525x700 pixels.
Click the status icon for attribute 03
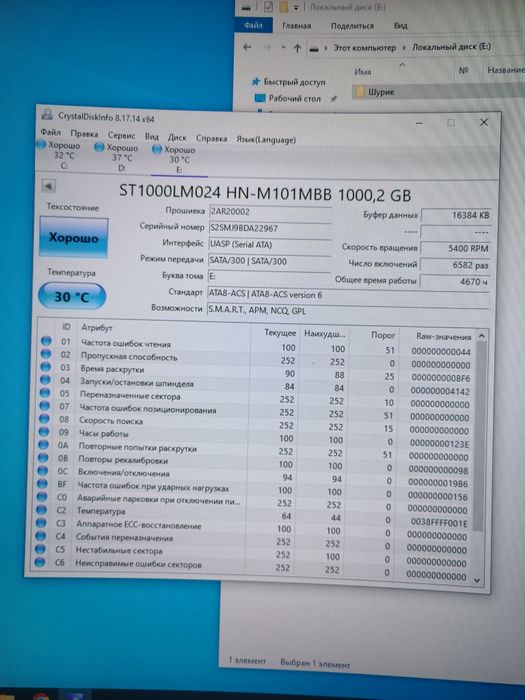pyautogui.click(x=45, y=367)
